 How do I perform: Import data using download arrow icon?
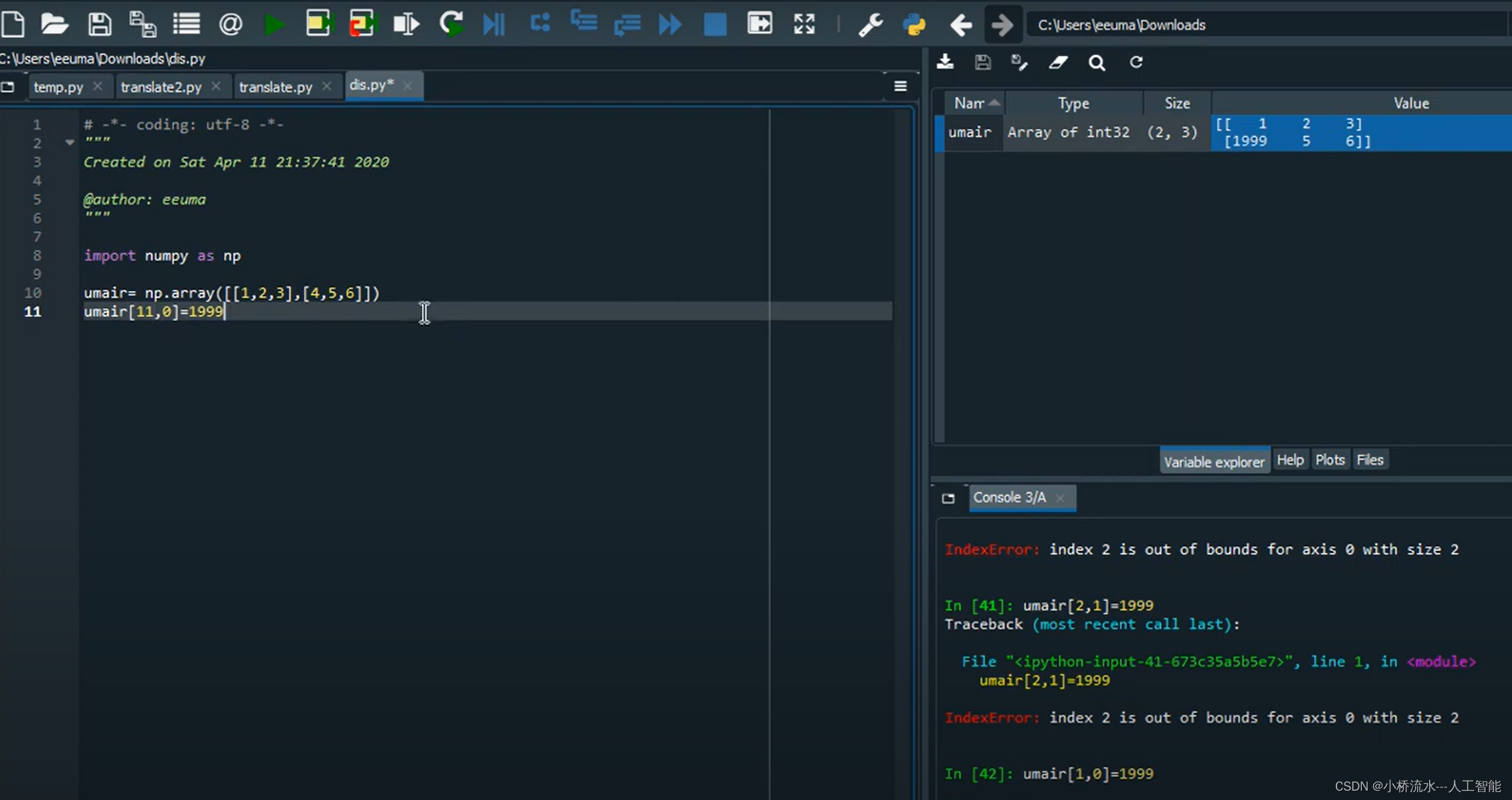coord(945,62)
